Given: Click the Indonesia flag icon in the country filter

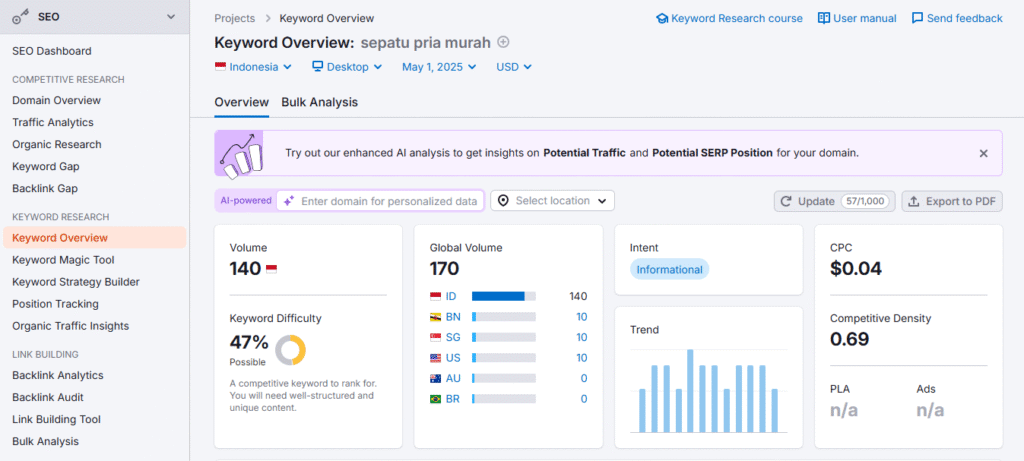Looking at the screenshot, I should point(220,67).
